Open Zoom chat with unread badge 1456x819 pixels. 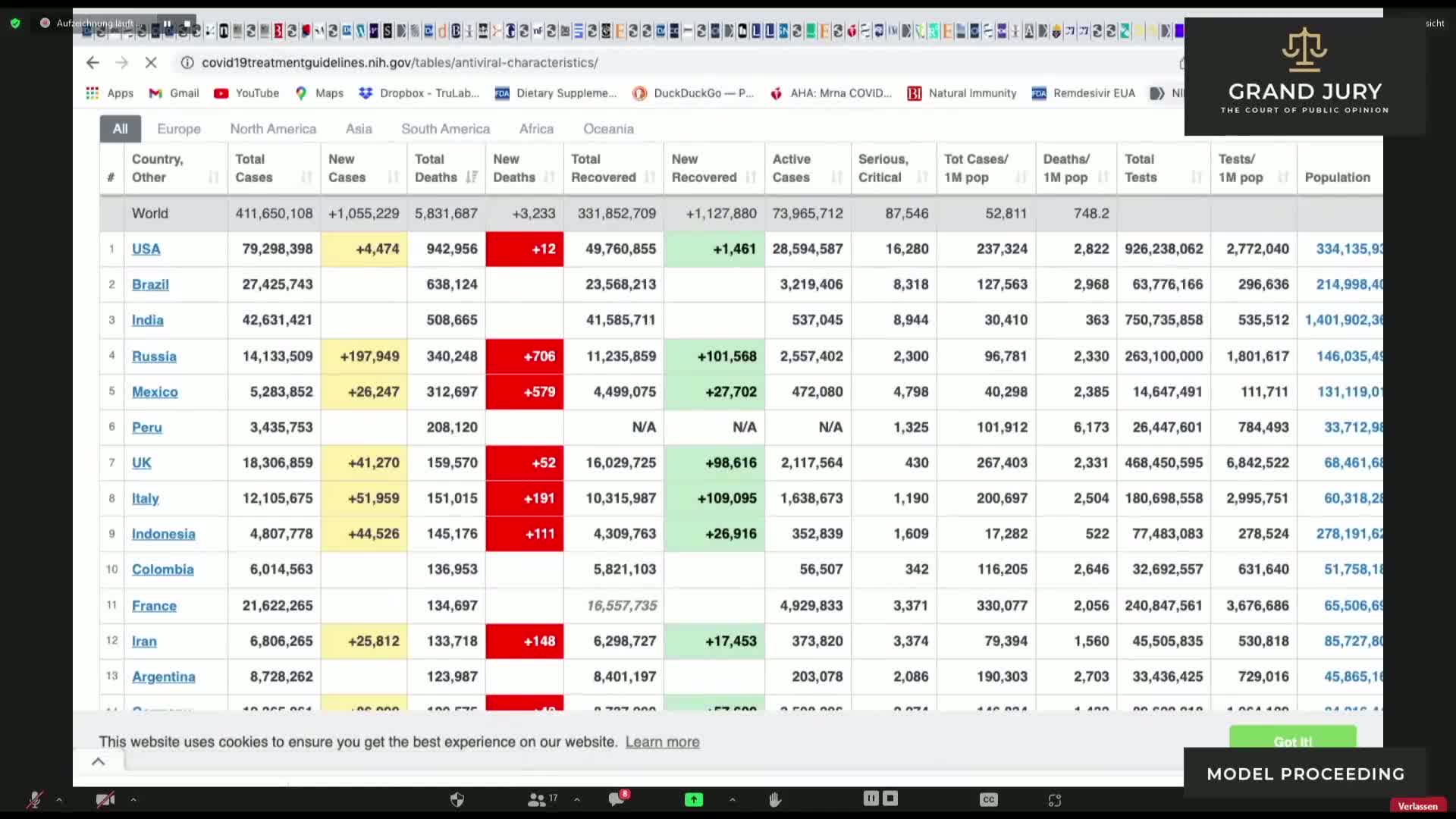(617, 799)
